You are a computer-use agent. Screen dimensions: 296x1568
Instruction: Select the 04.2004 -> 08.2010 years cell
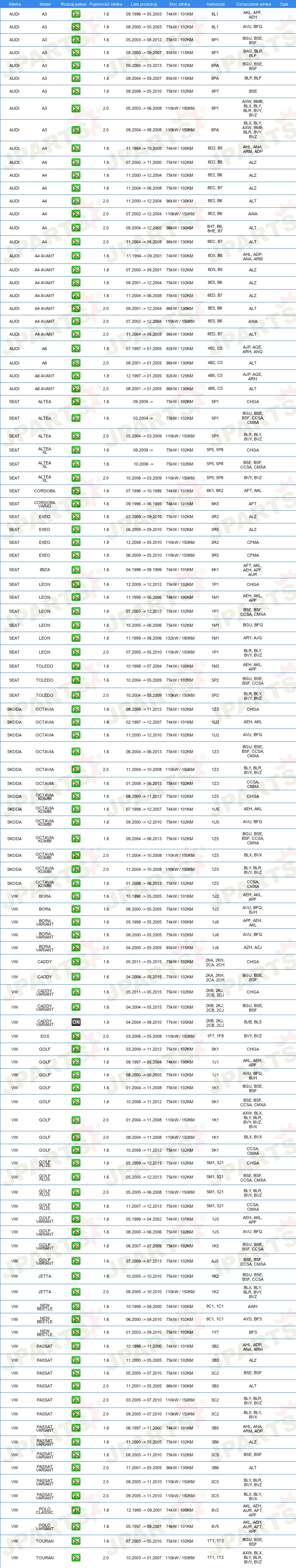(x=144, y=1022)
